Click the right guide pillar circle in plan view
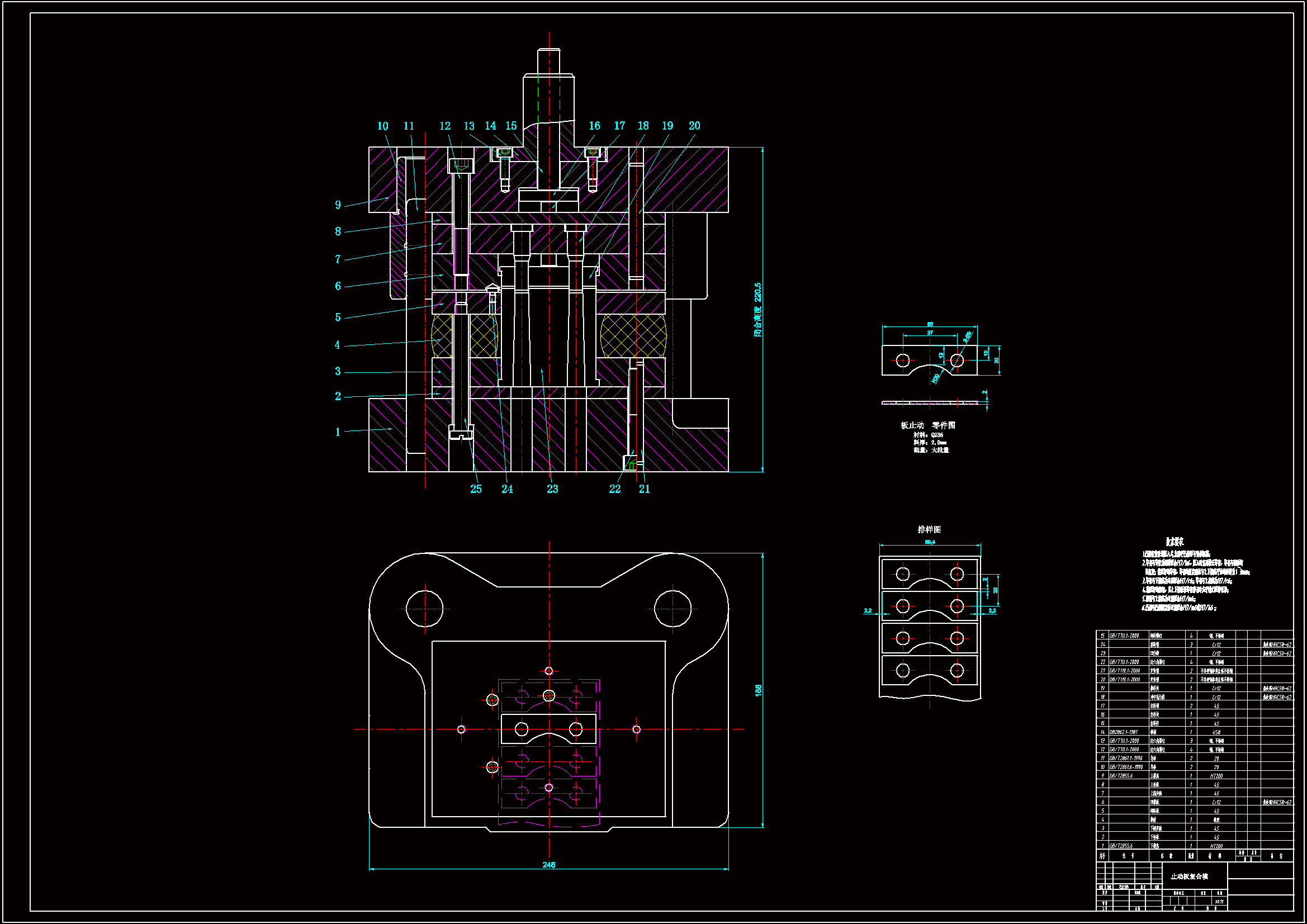1307x924 pixels. pos(673,609)
